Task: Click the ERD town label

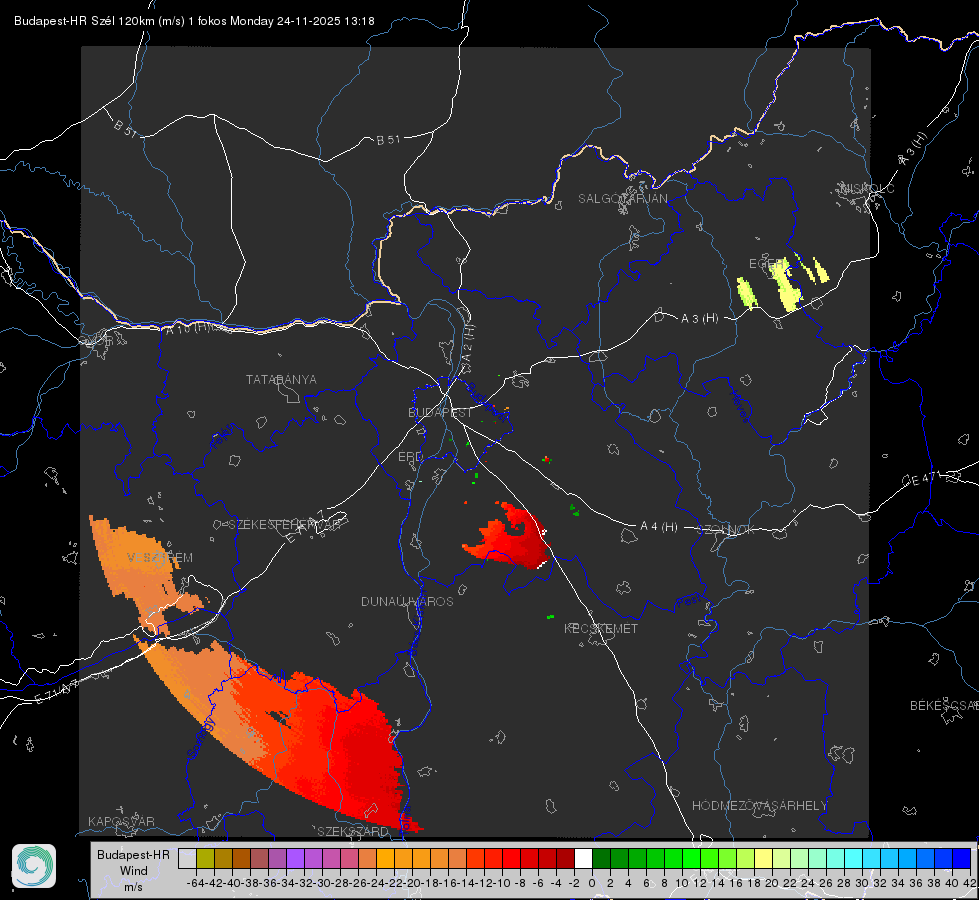Action: point(410,457)
